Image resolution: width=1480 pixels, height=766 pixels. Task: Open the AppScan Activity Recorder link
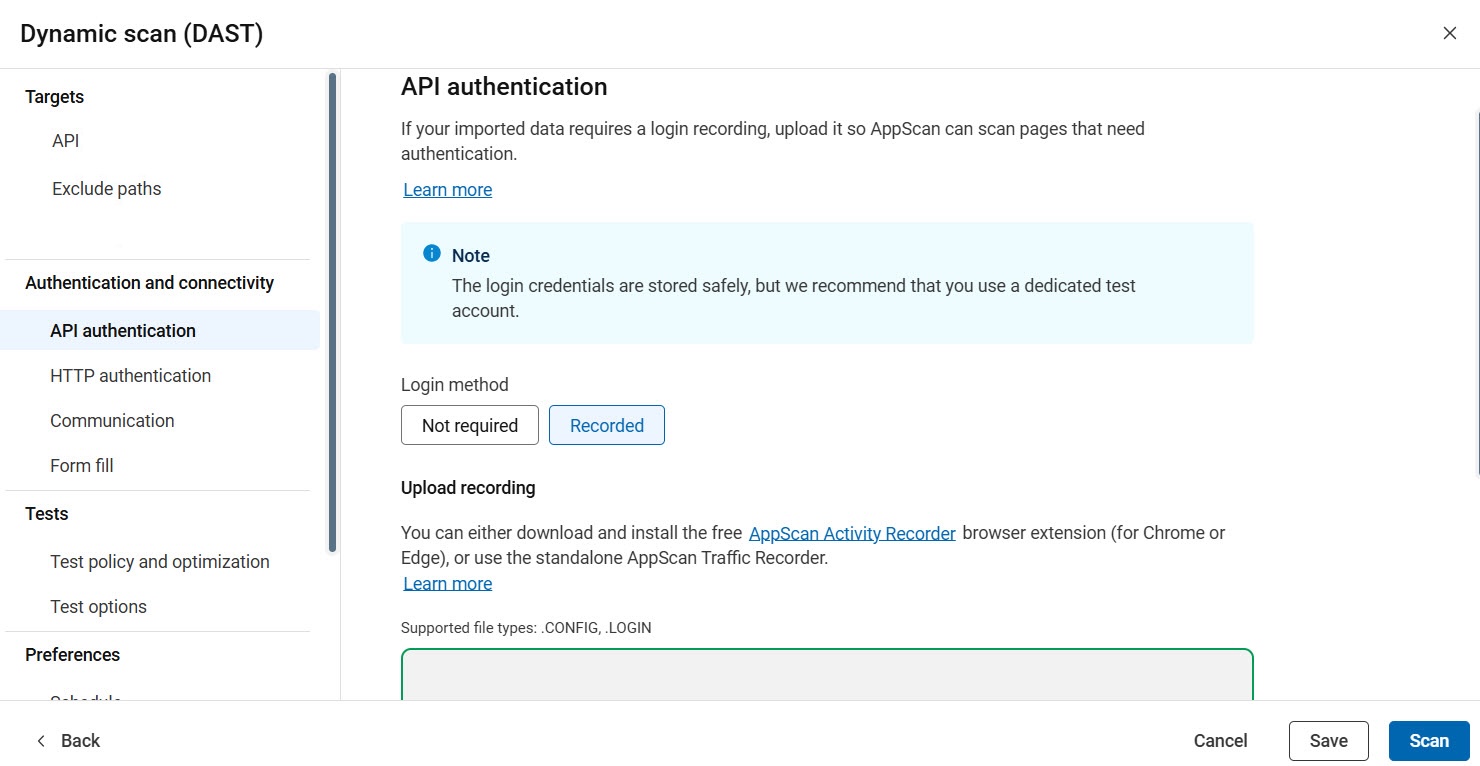[x=851, y=532]
